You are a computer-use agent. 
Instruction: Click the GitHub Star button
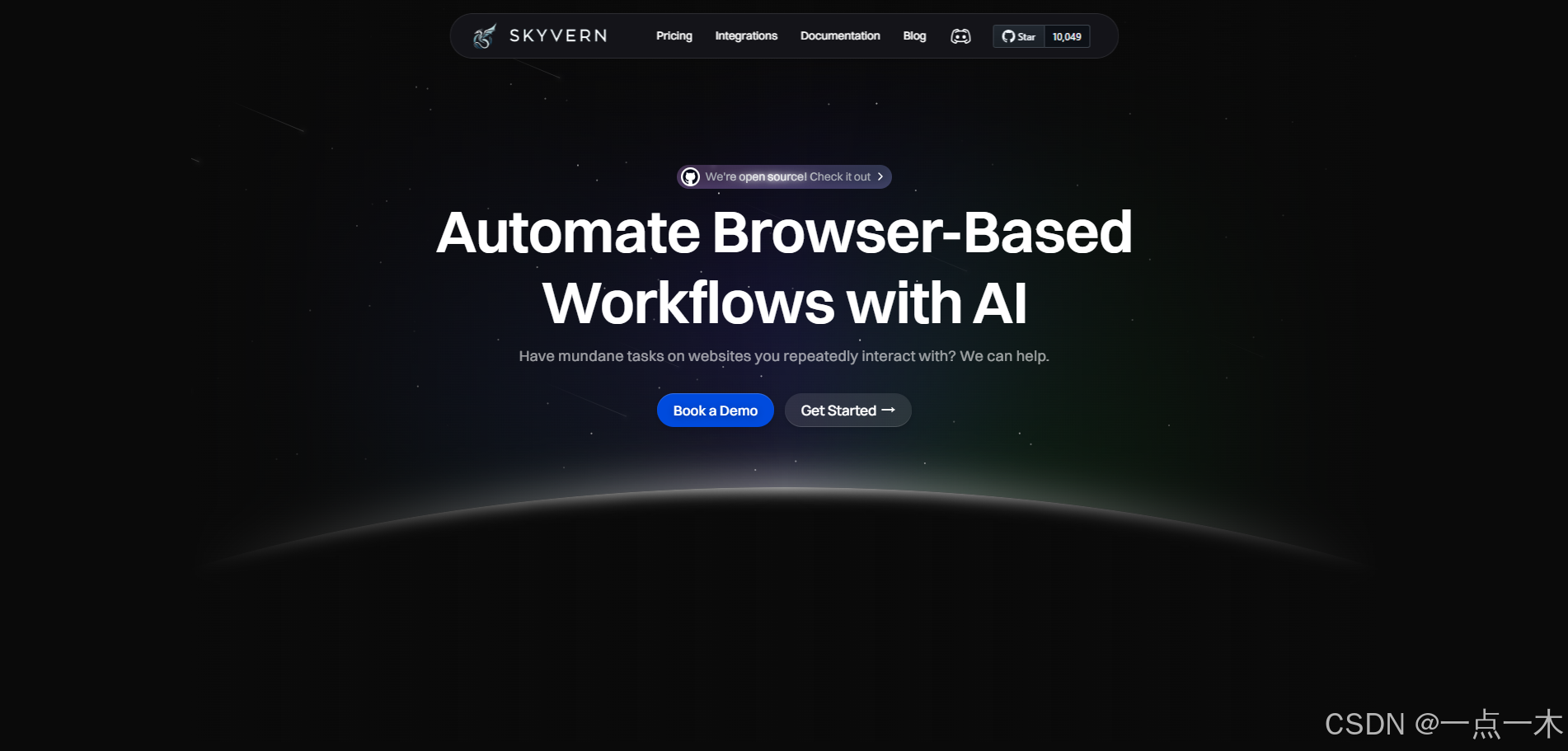1019,36
